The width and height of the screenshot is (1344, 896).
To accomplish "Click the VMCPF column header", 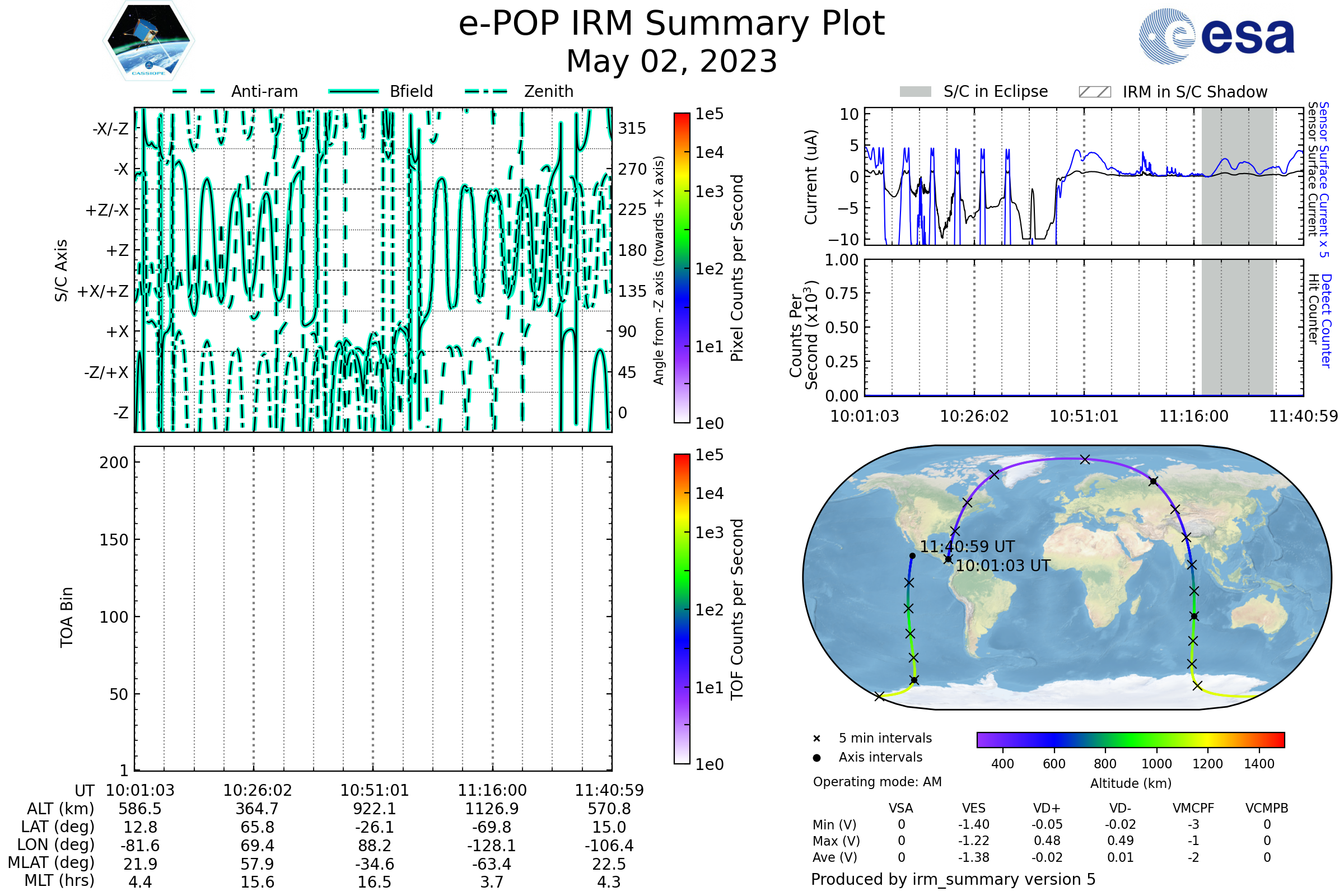I will pyautogui.click(x=1193, y=808).
